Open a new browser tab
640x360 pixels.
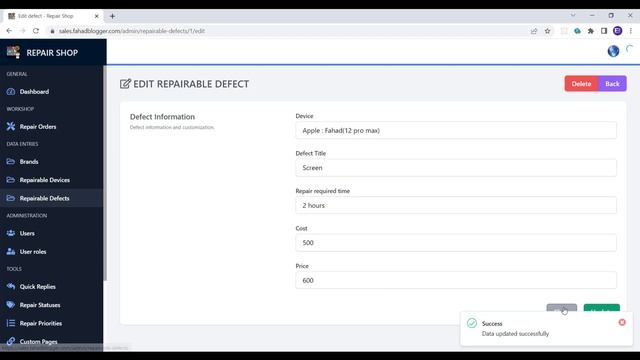(112, 16)
